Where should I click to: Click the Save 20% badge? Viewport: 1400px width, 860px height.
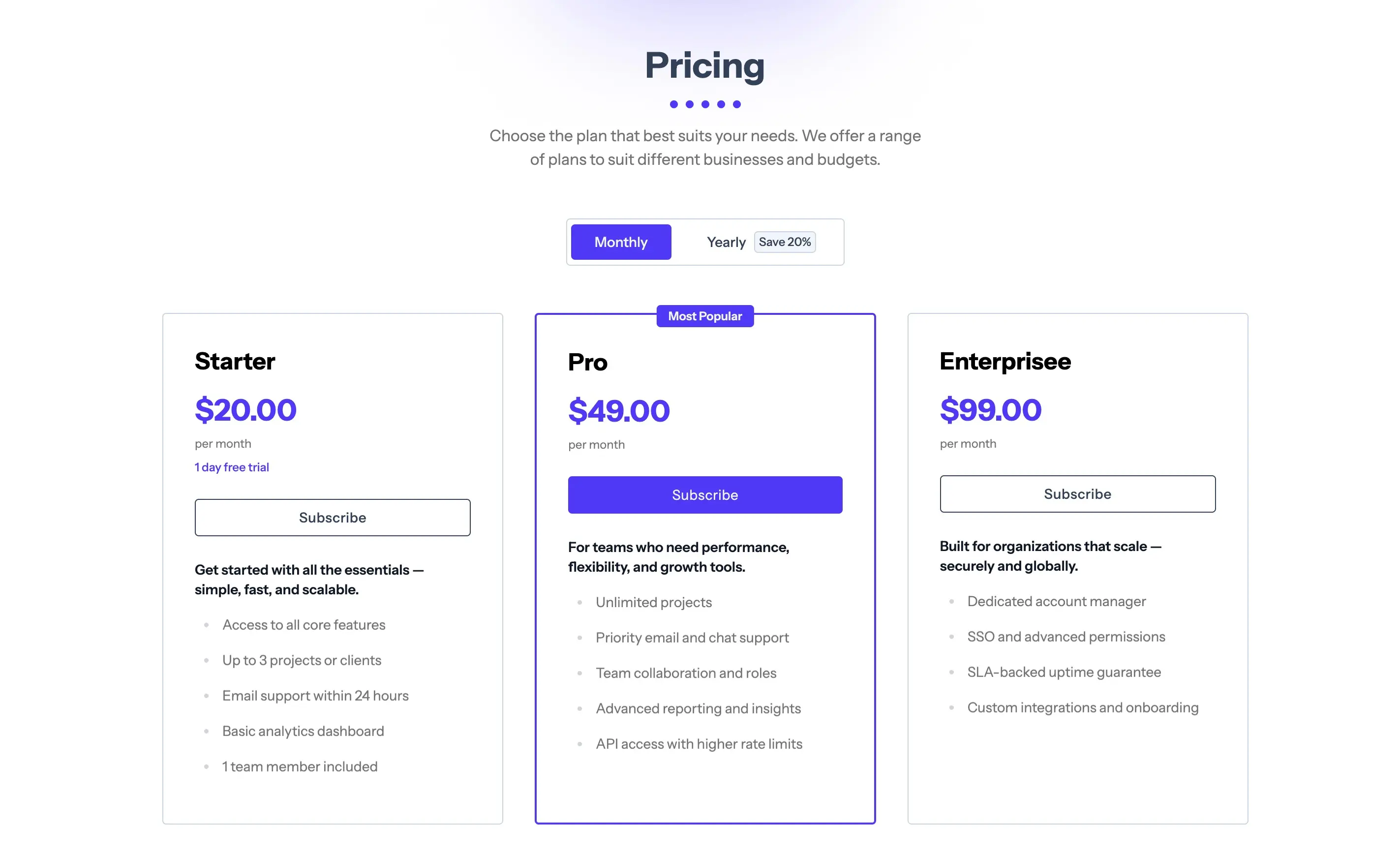pyautogui.click(x=784, y=242)
